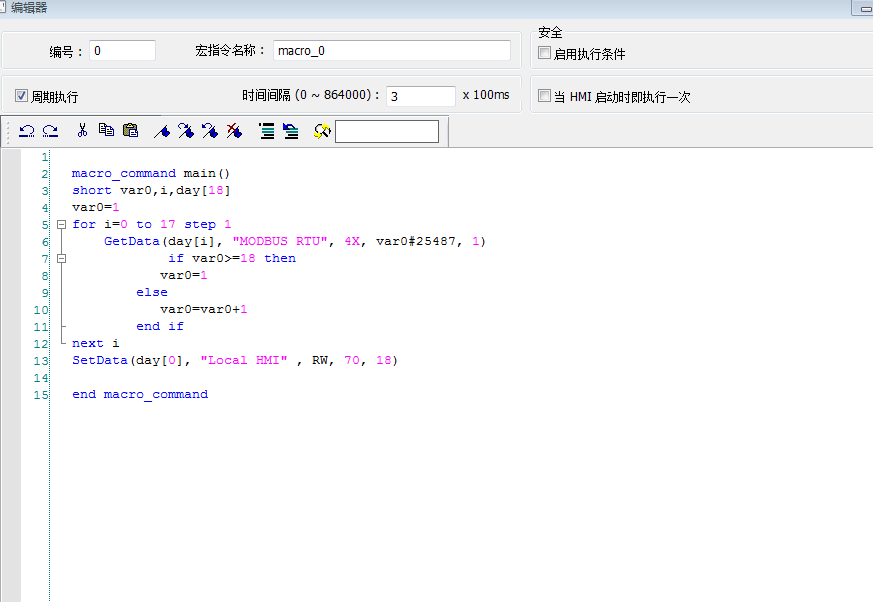Click the 宏指令名称 field containing macro_0
The width and height of the screenshot is (873, 602).
(391, 50)
